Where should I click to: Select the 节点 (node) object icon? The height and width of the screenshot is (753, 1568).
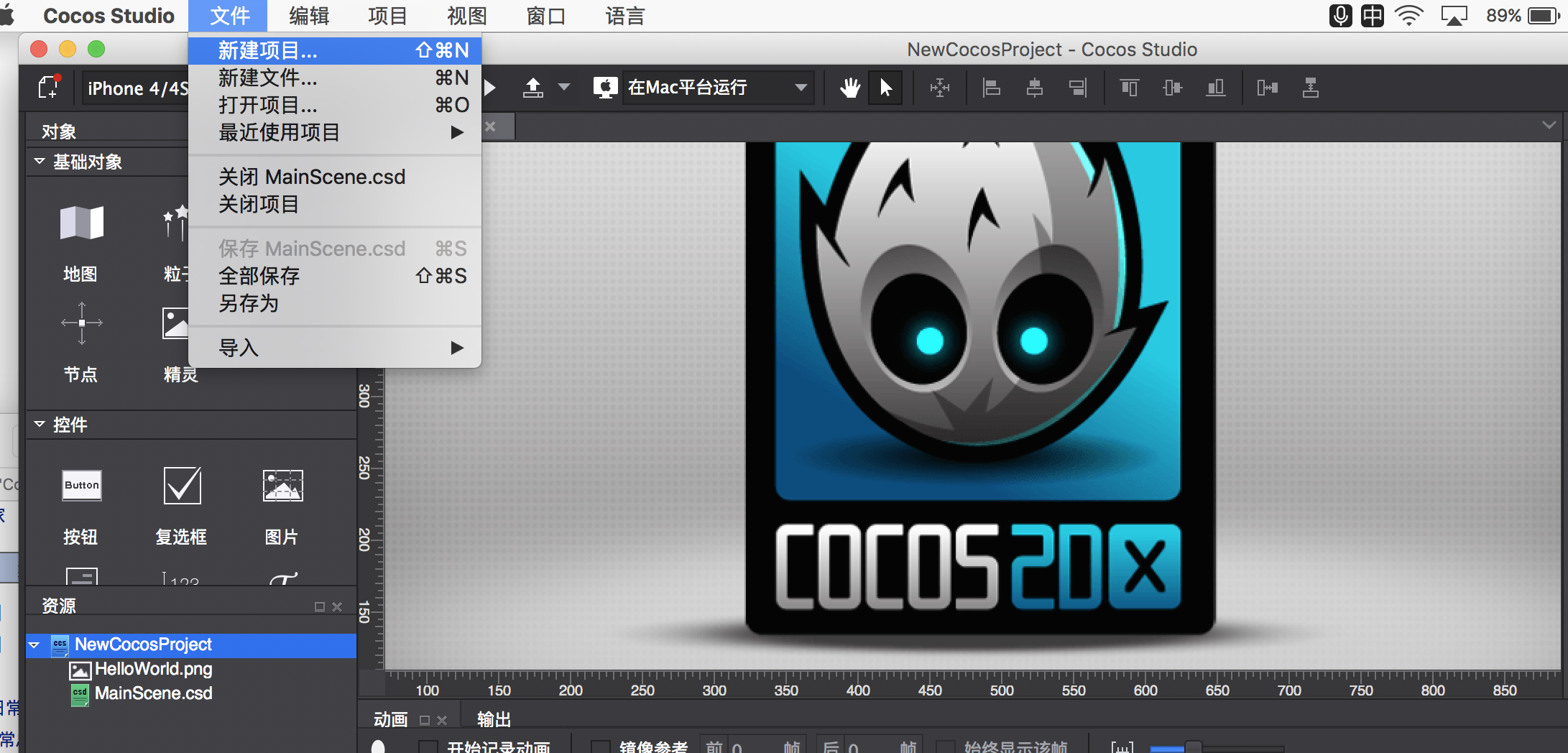click(81, 323)
